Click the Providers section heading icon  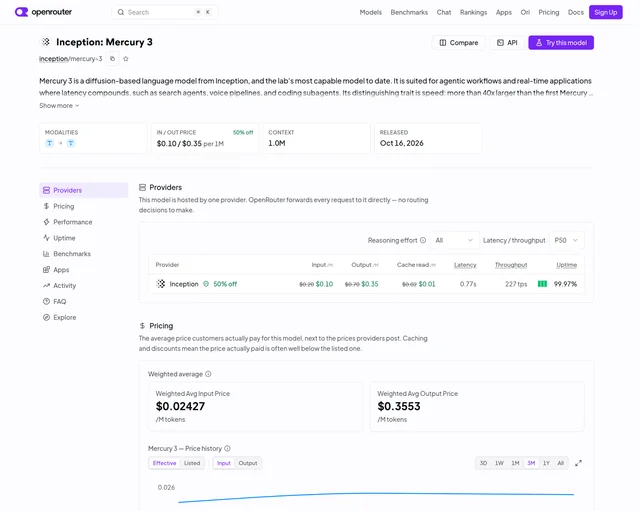142,187
